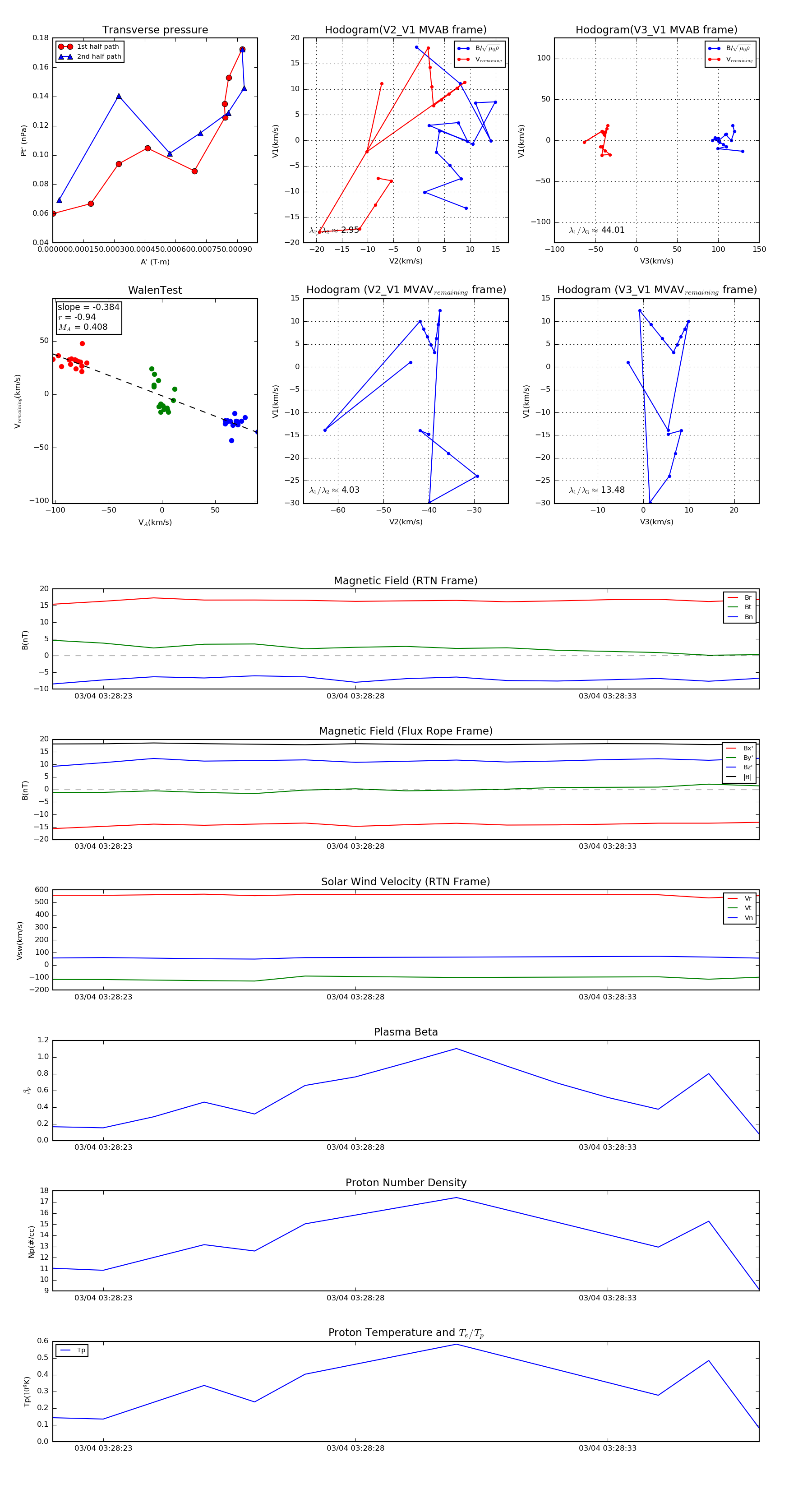Click the Hodogram V3_V1 MVAV remaining frame title

[x=656, y=290]
